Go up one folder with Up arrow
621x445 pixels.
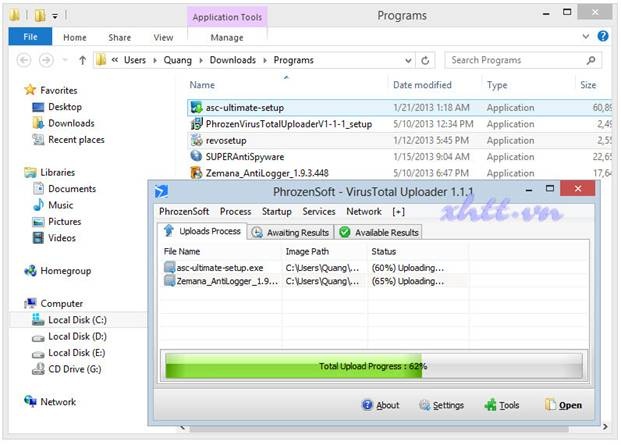point(82,60)
